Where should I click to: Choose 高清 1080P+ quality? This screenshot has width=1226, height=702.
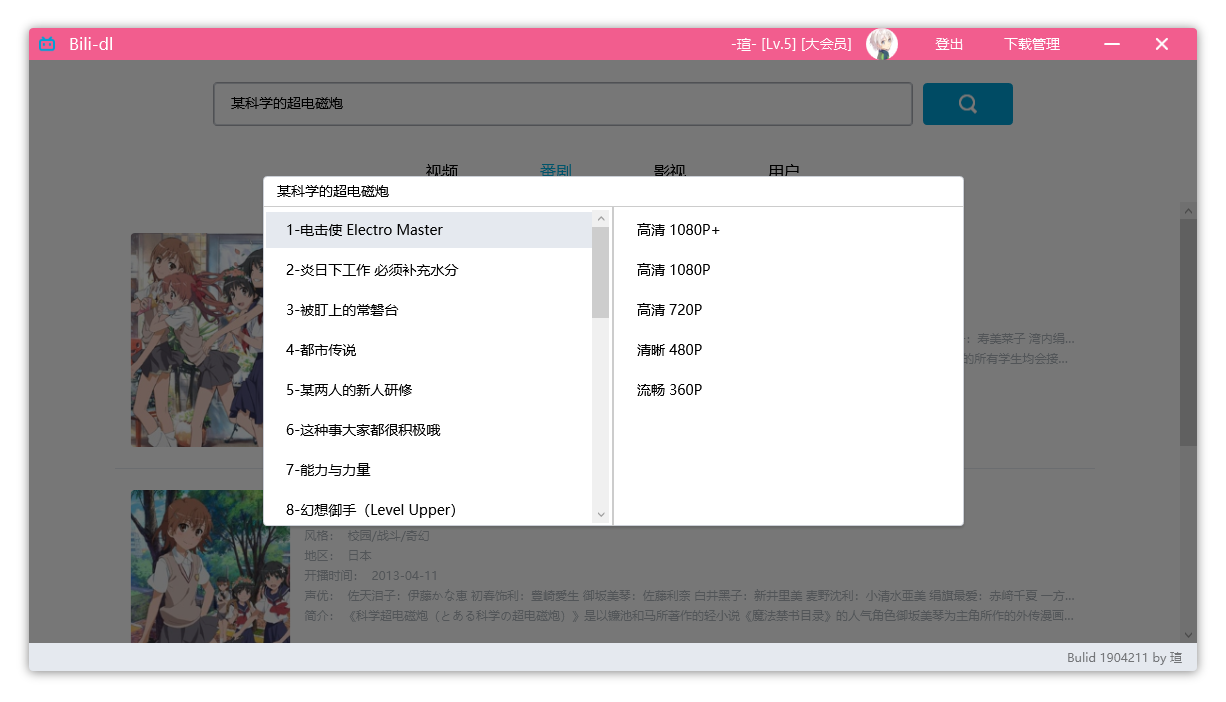click(678, 230)
